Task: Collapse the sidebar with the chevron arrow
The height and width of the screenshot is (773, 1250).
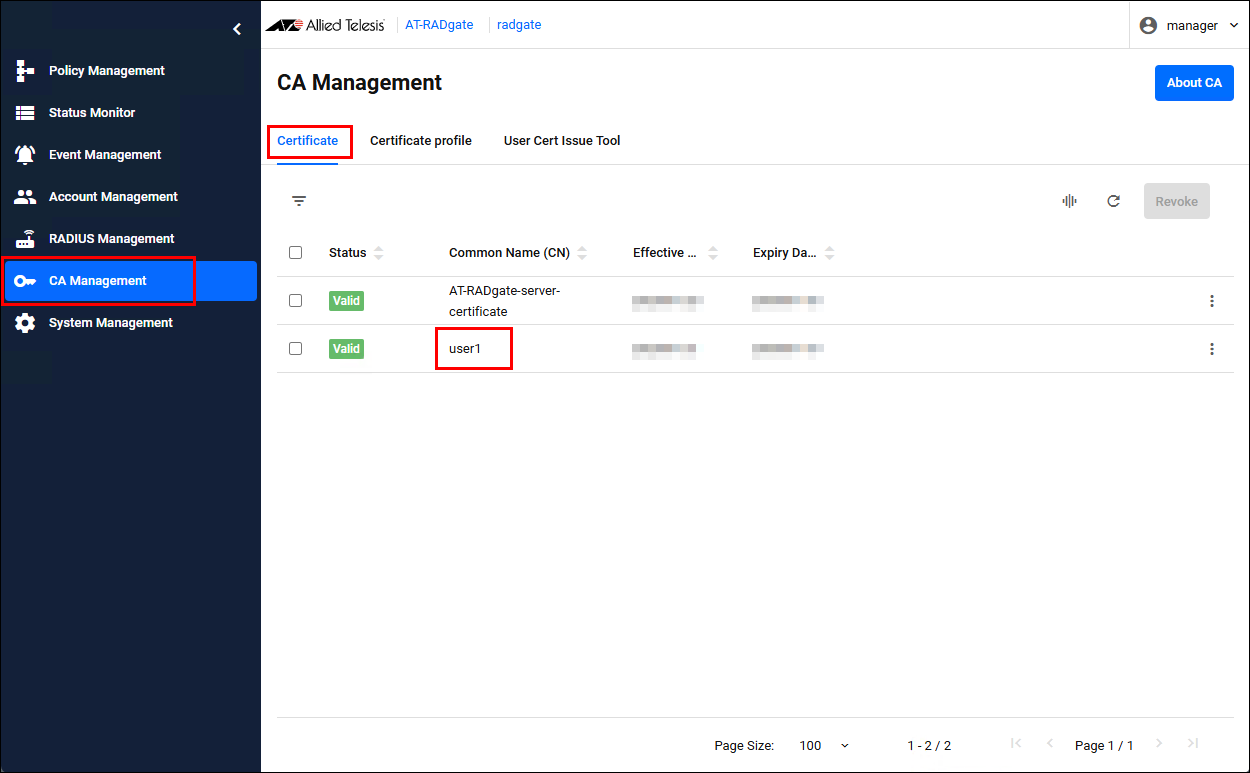Action: coord(237,29)
